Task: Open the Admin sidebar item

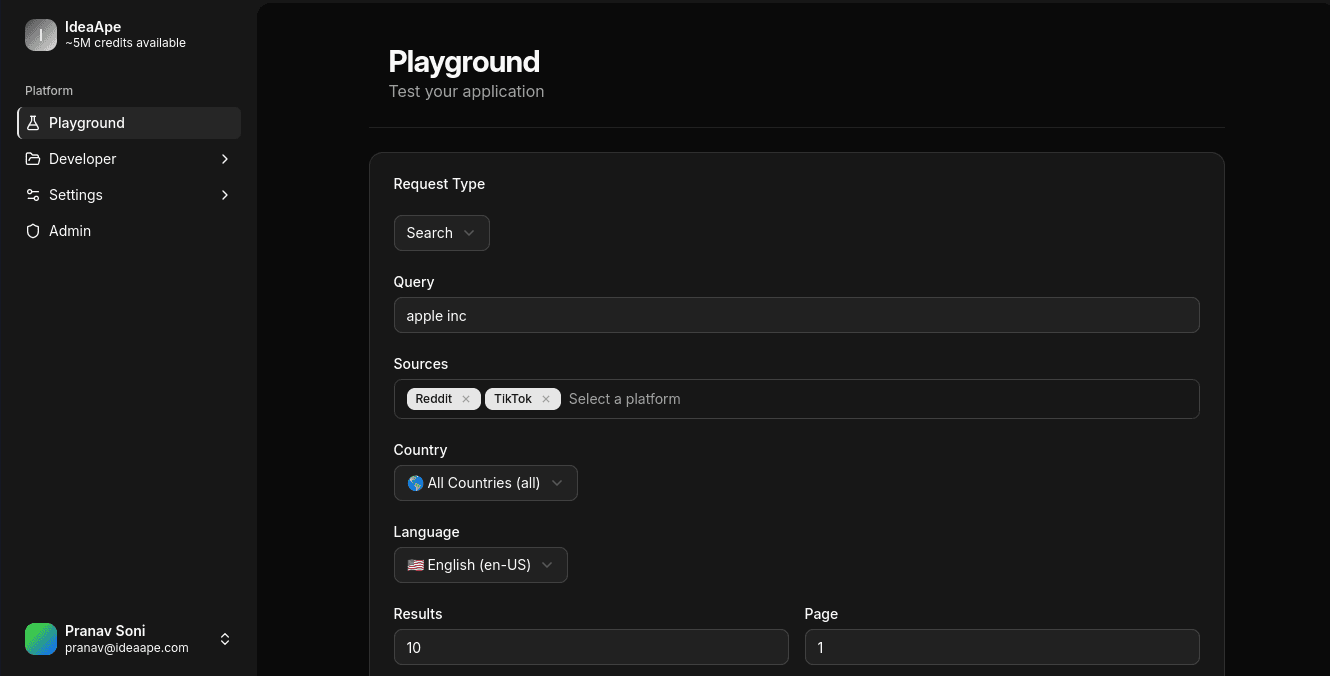Action: (x=70, y=231)
